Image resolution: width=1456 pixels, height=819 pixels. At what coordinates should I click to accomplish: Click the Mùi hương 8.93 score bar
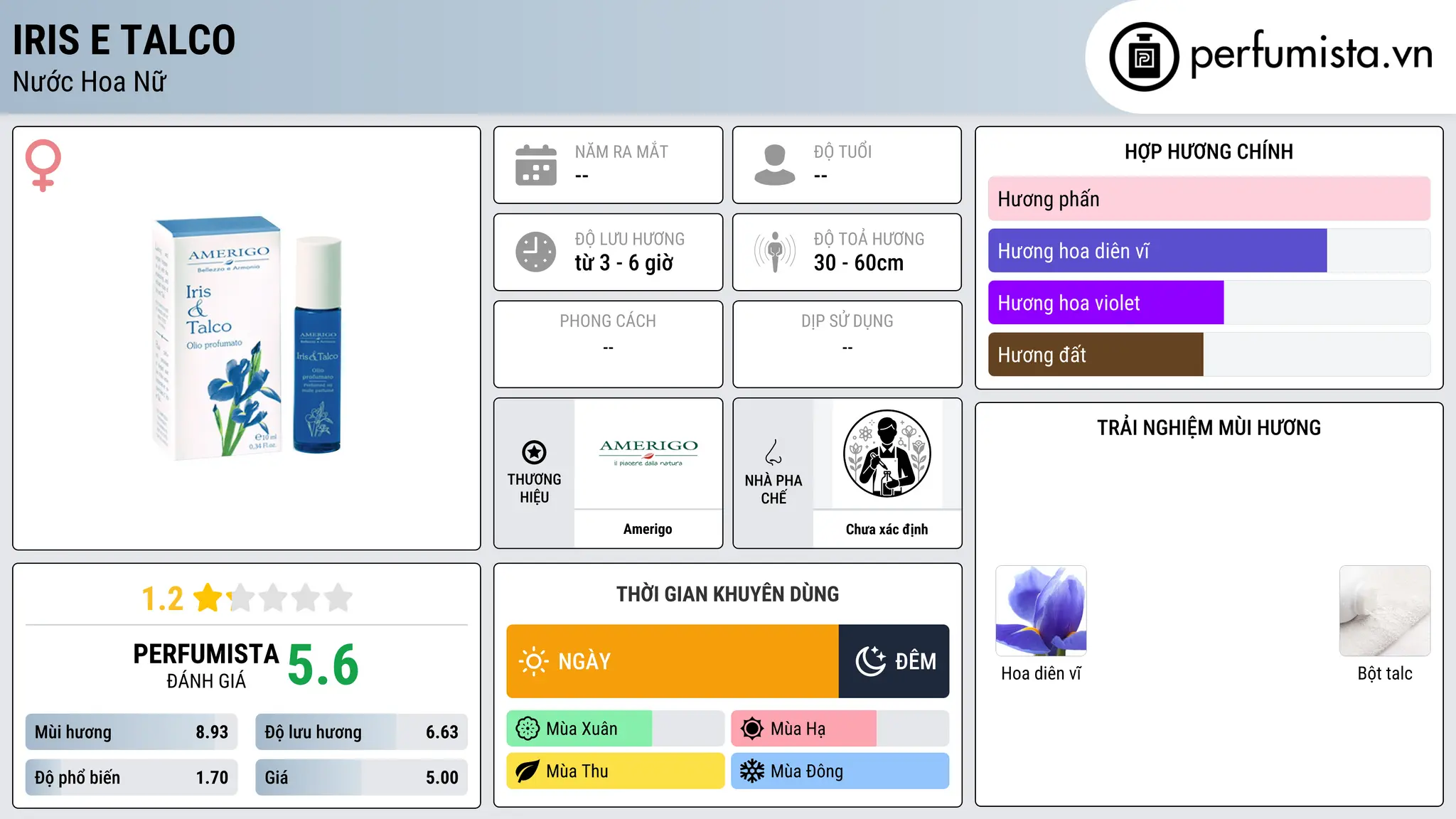click(x=132, y=732)
